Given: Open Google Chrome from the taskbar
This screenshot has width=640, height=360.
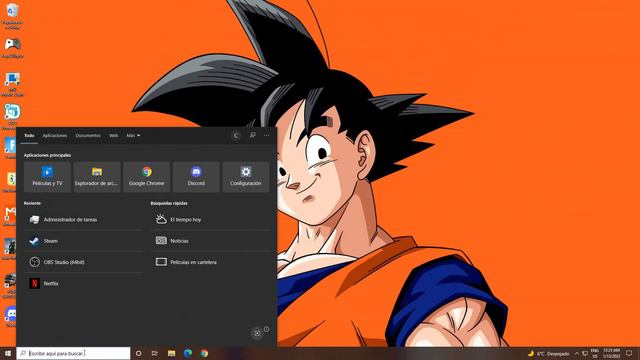Looking at the screenshot, I should point(204,353).
